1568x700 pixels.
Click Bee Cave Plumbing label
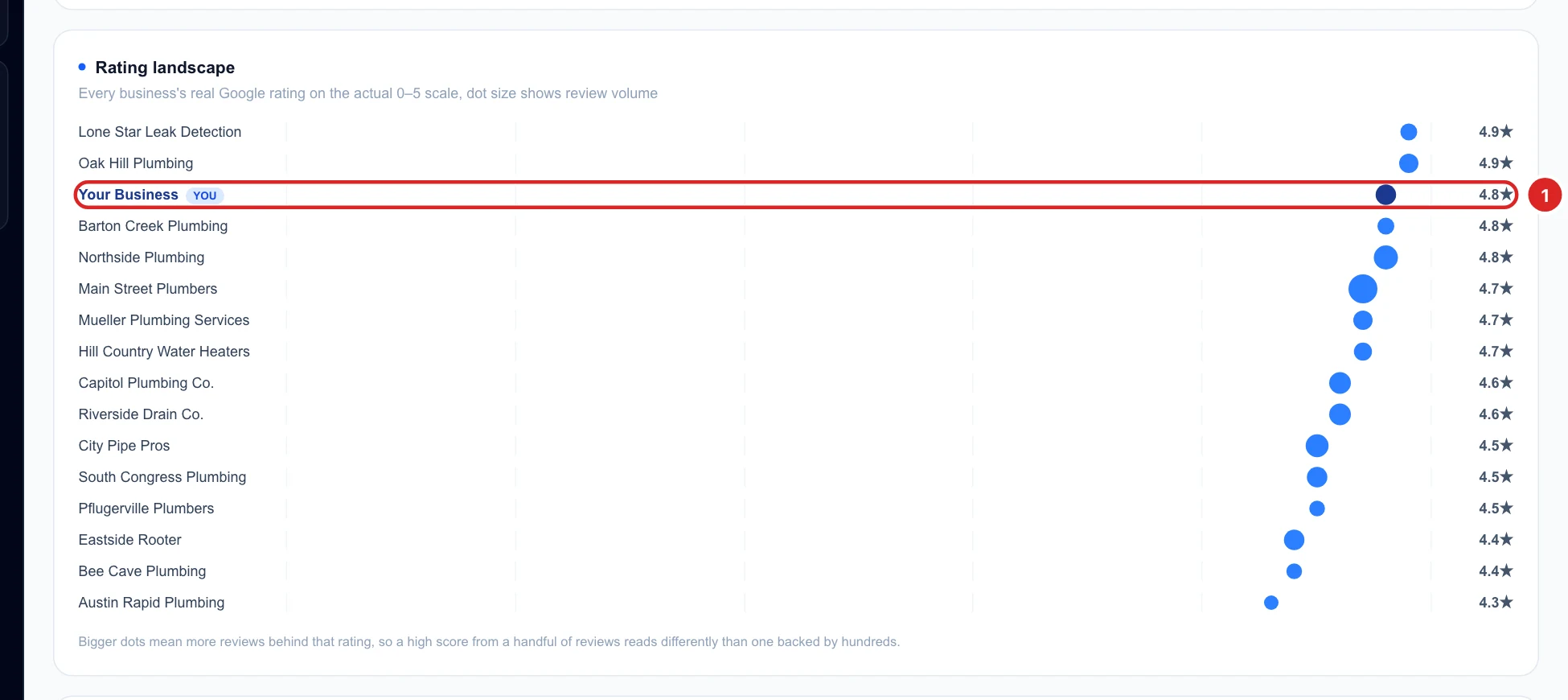(142, 571)
